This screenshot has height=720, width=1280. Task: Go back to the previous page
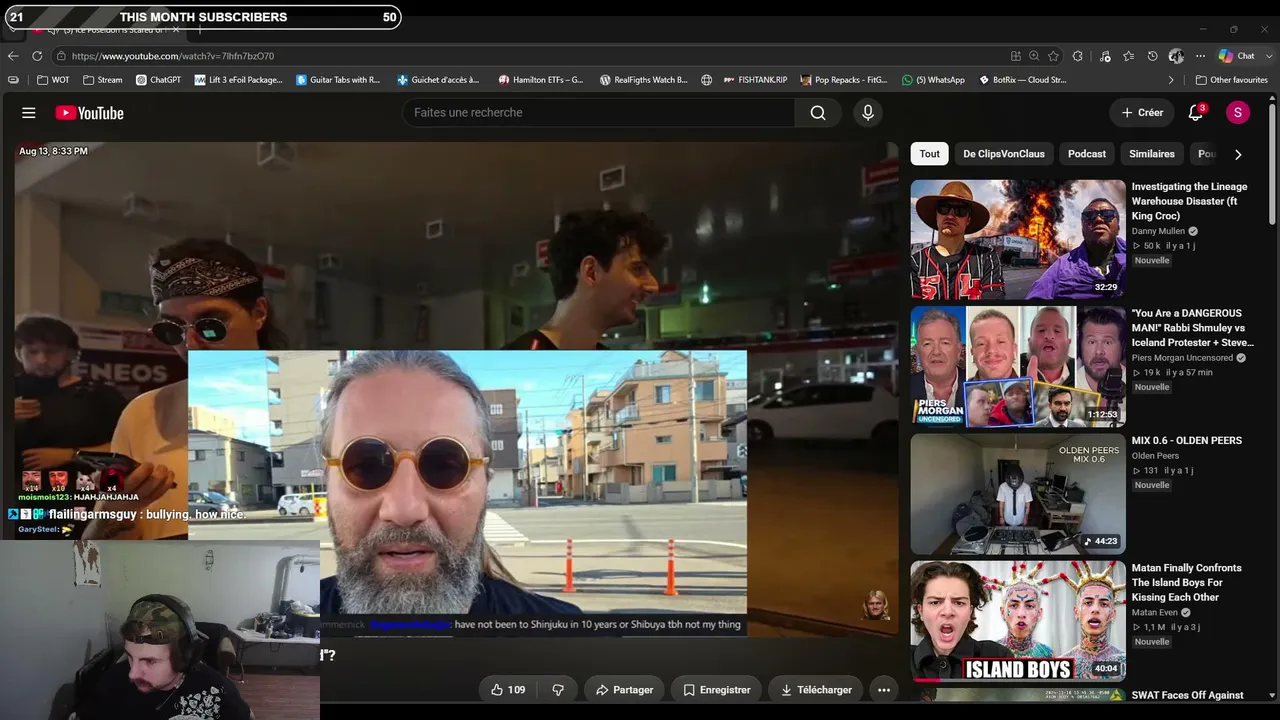13,56
